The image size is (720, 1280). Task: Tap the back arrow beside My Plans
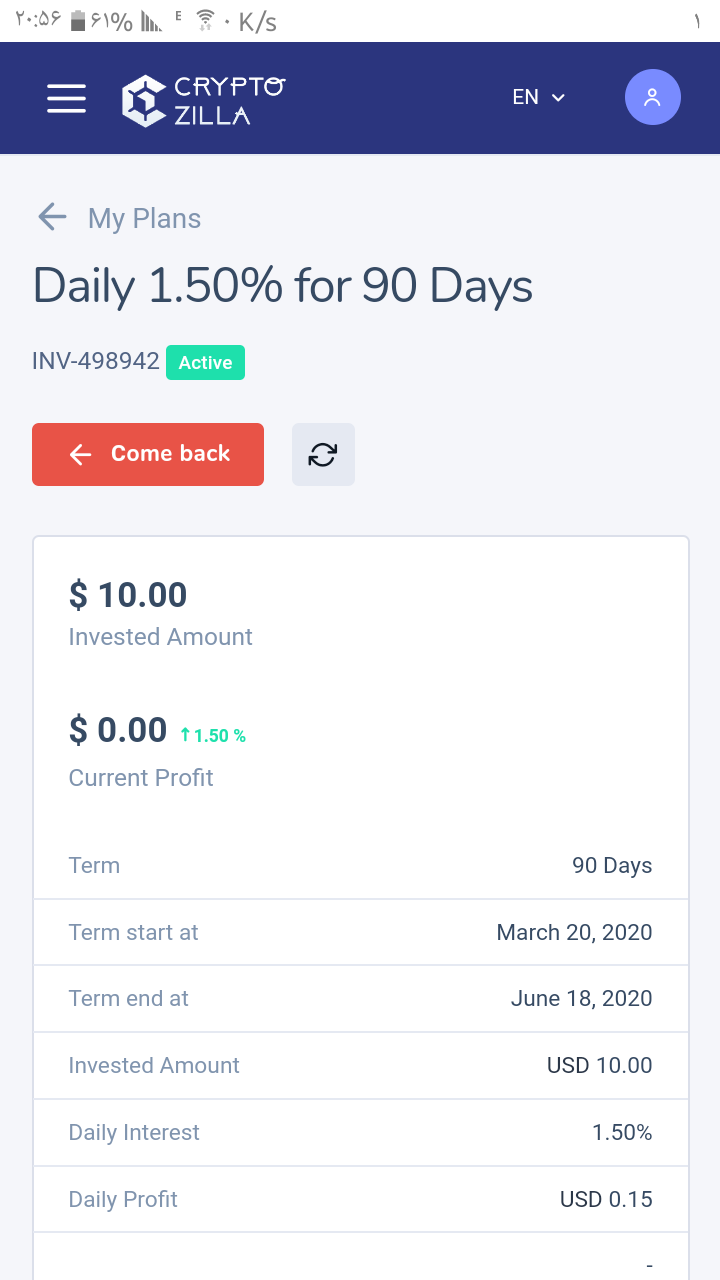click(x=52, y=217)
